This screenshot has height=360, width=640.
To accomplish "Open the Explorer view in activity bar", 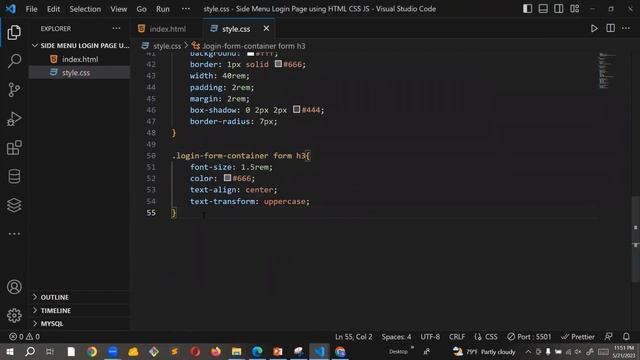I will 14,33.
